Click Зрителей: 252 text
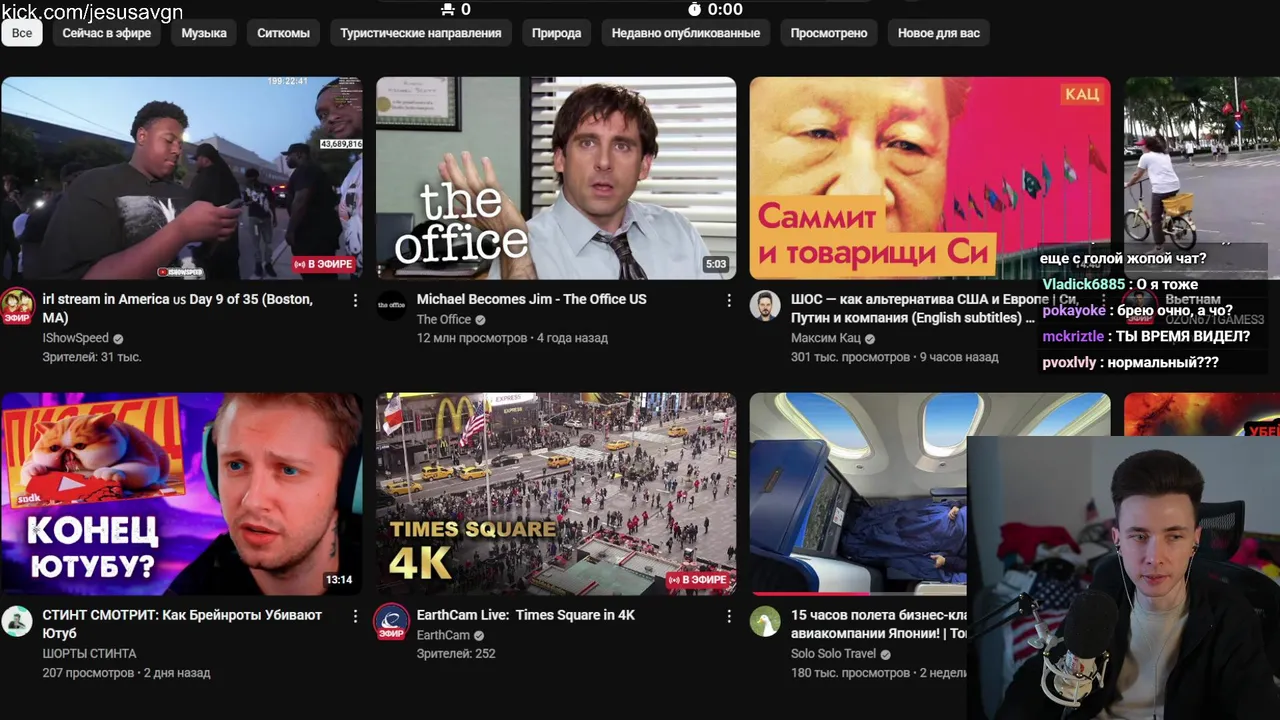This screenshot has width=1280, height=720. pos(456,654)
